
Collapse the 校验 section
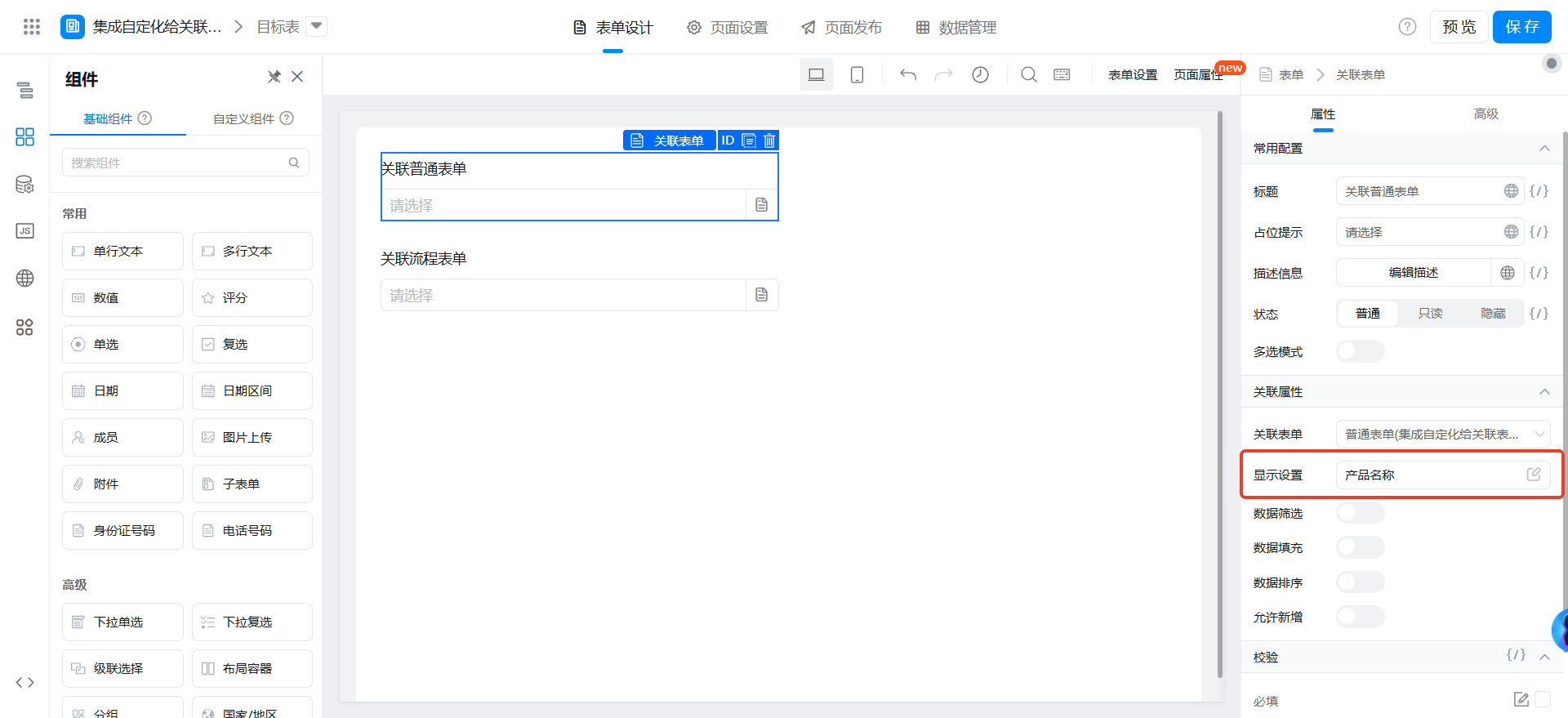[x=1544, y=657]
